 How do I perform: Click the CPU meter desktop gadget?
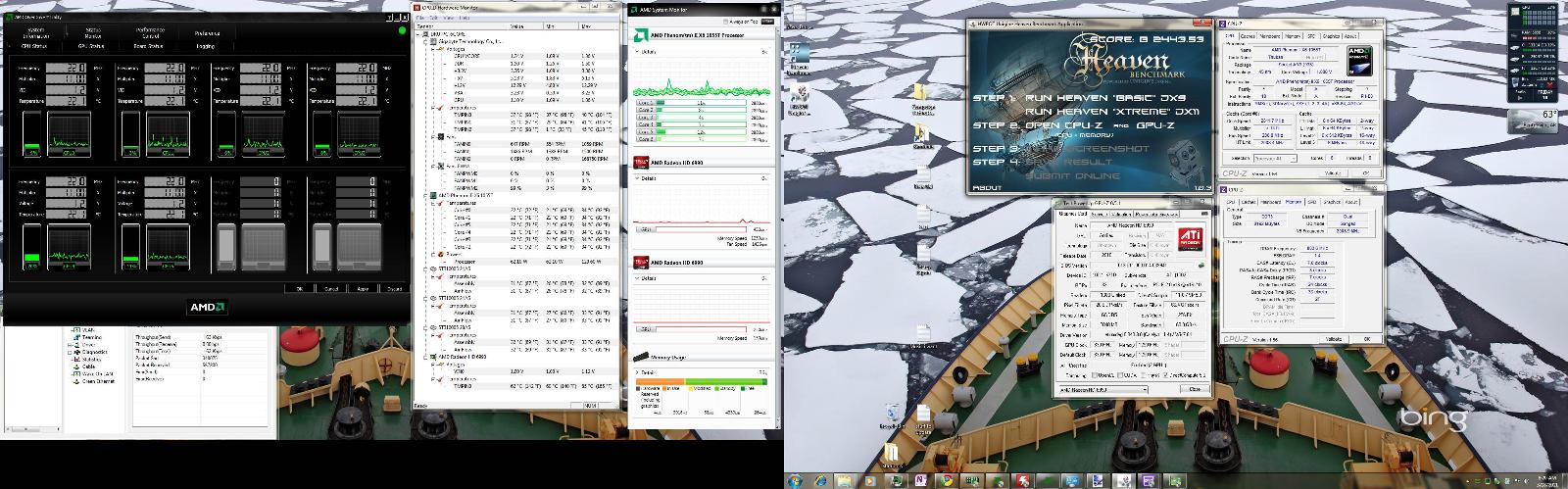(x=1533, y=53)
